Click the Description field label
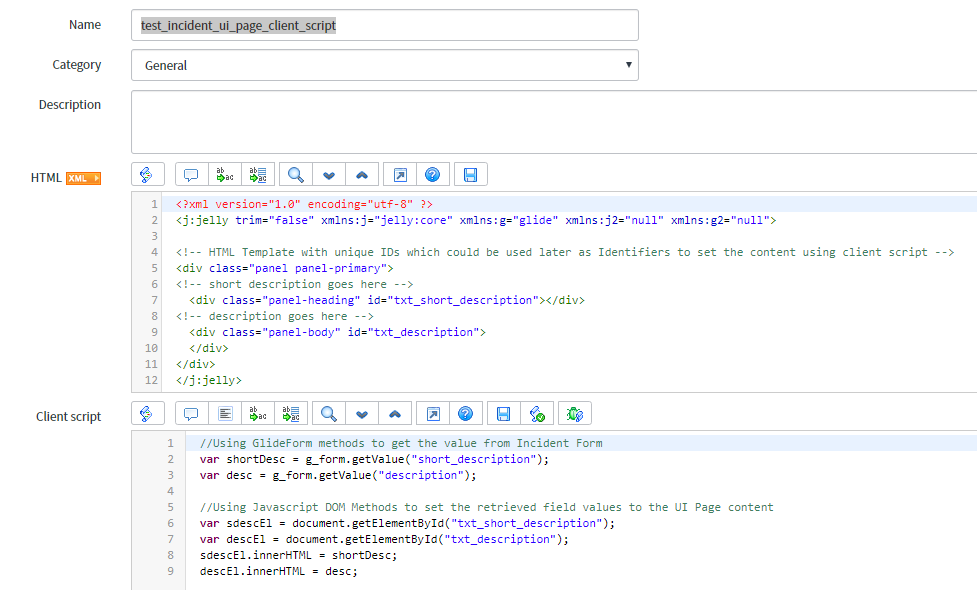The height and width of the screenshot is (590, 977). tap(70, 105)
